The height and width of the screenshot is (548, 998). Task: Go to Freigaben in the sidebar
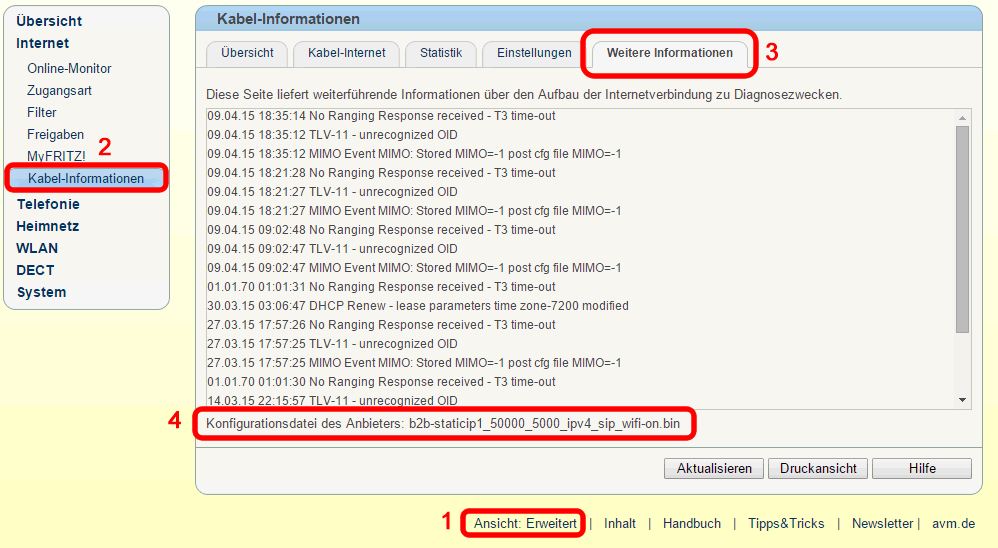click(x=55, y=134)
